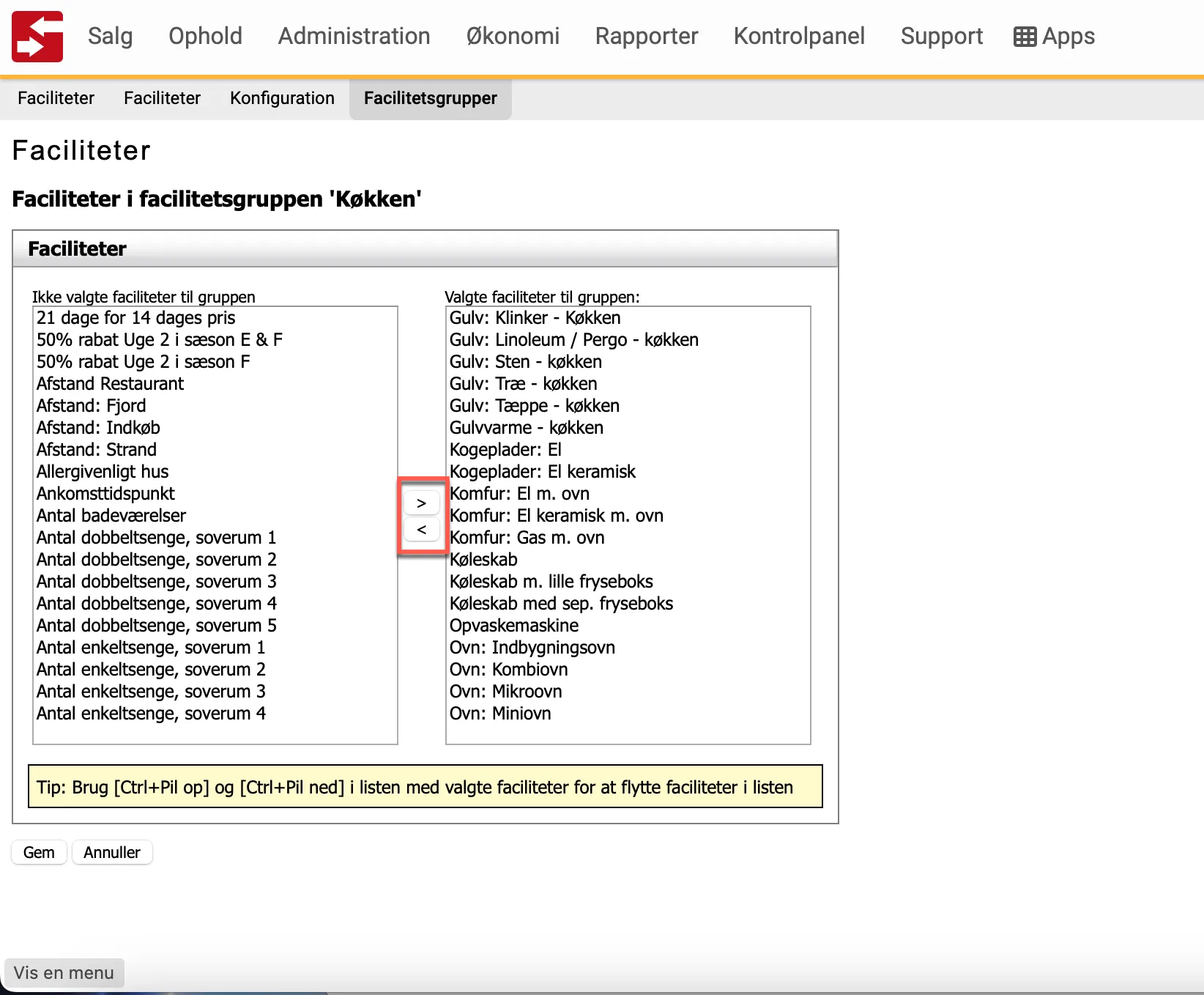Screen dimensions: 1204x995
Task: Click the Vis en menu button
Action: click(64, 972)
